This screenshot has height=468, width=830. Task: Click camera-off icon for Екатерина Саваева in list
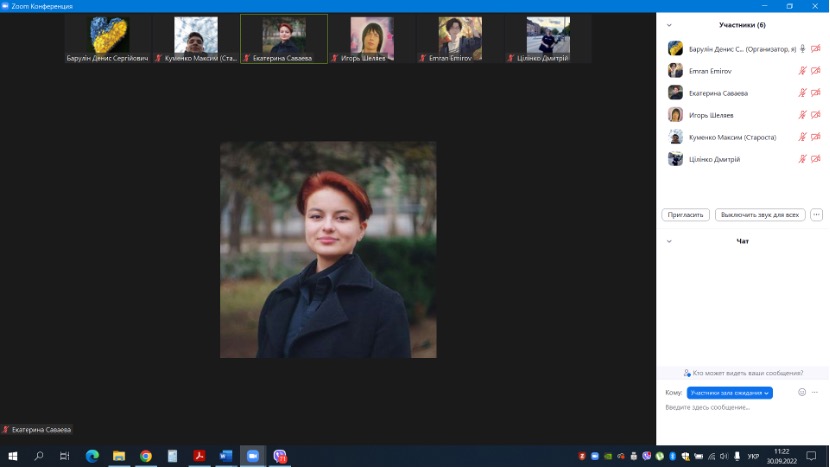point(816,93)
